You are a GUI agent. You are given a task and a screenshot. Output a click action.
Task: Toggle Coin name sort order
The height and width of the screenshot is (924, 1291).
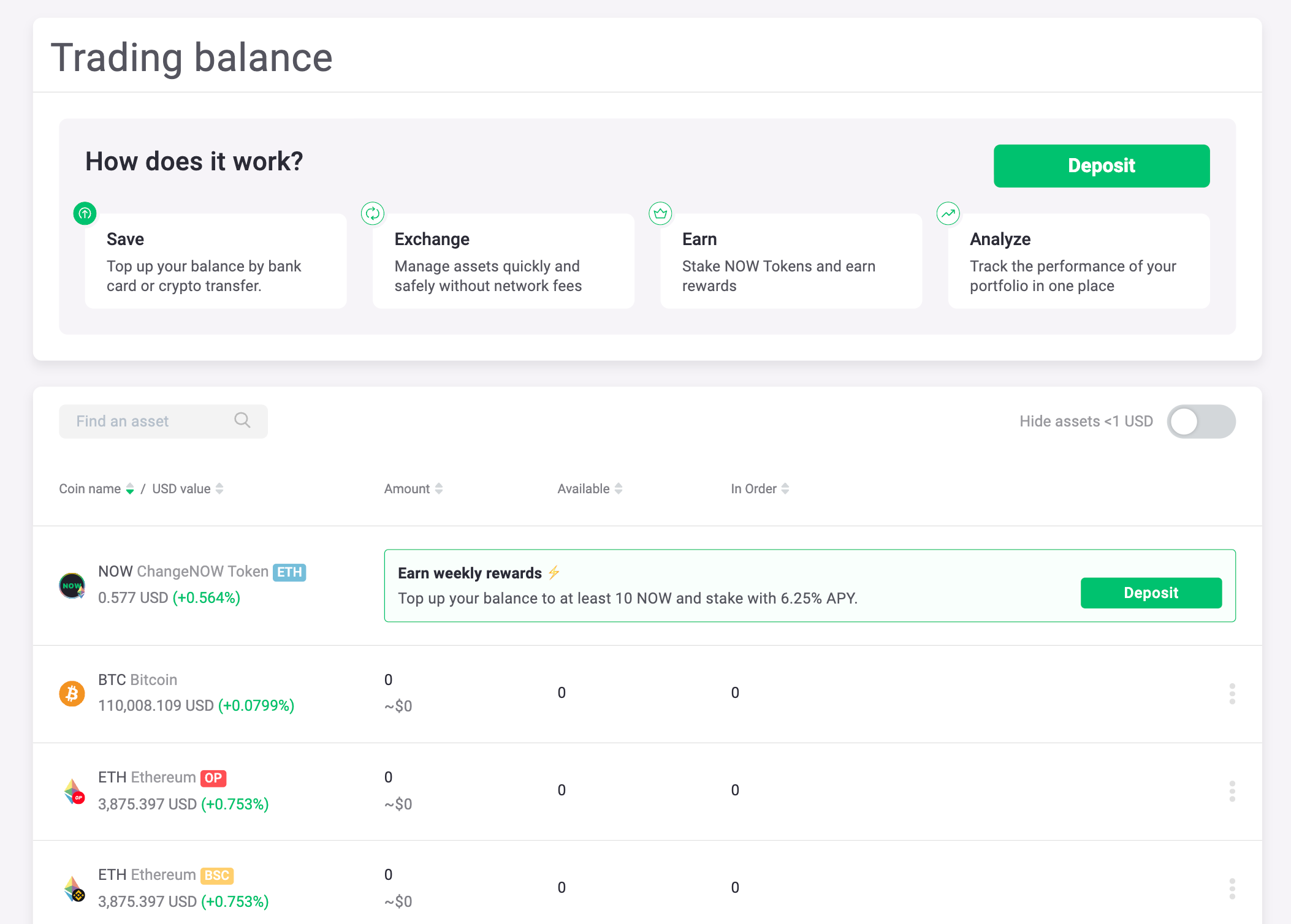coord(129,488)
